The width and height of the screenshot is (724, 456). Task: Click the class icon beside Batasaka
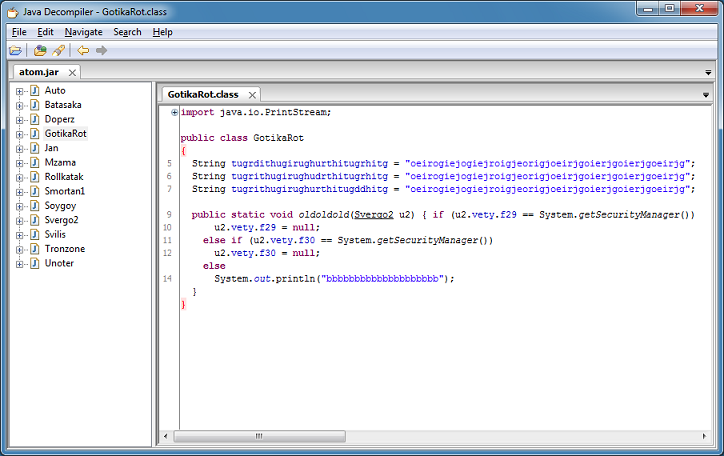tap(35, 105)
